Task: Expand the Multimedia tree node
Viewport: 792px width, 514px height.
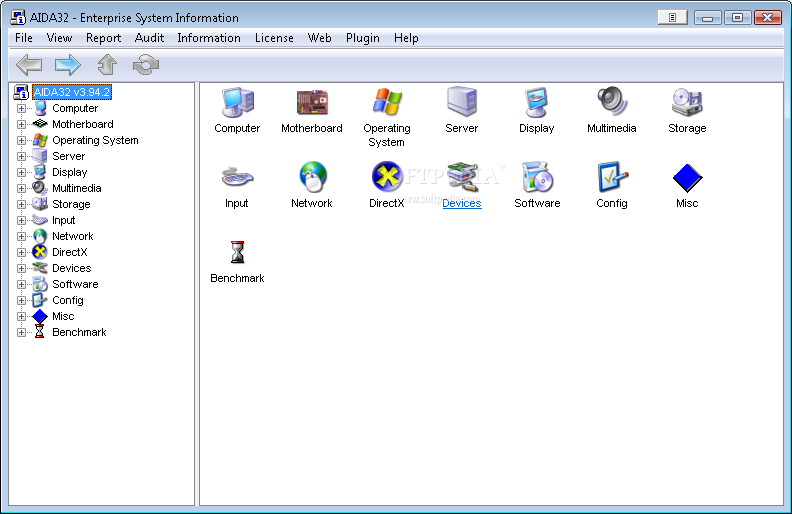Action: tap(21, 188)
